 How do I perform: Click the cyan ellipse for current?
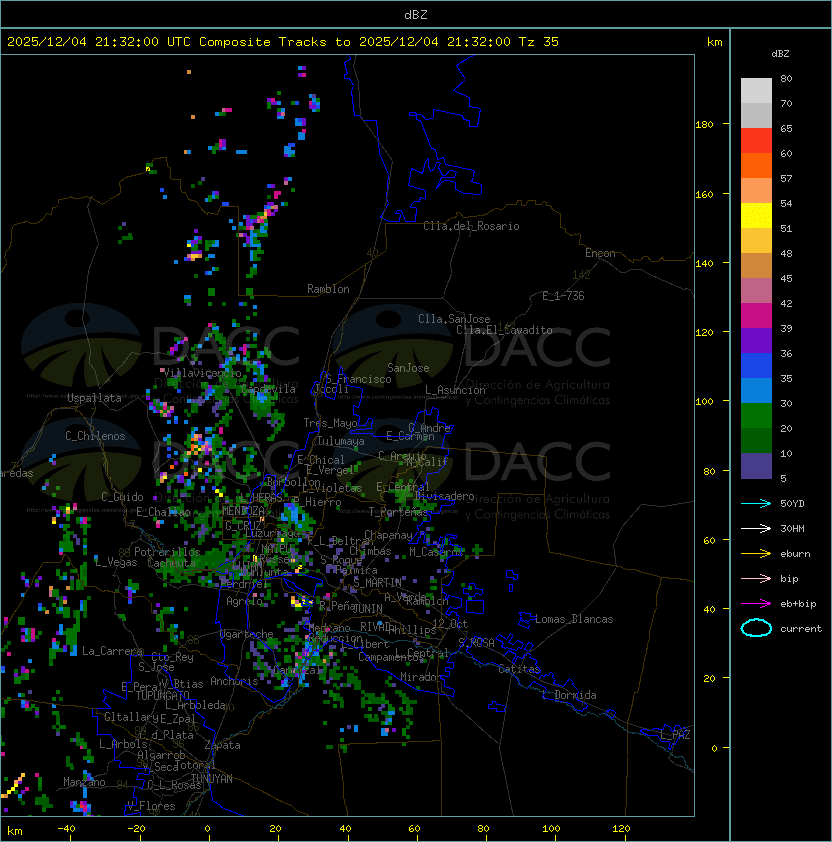(756, 628)
